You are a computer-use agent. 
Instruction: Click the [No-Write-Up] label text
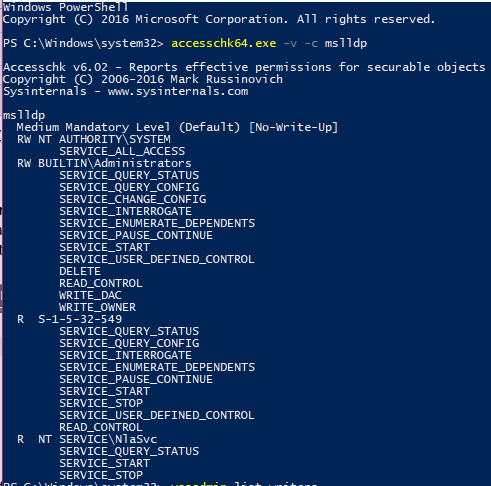pos(294,127)
